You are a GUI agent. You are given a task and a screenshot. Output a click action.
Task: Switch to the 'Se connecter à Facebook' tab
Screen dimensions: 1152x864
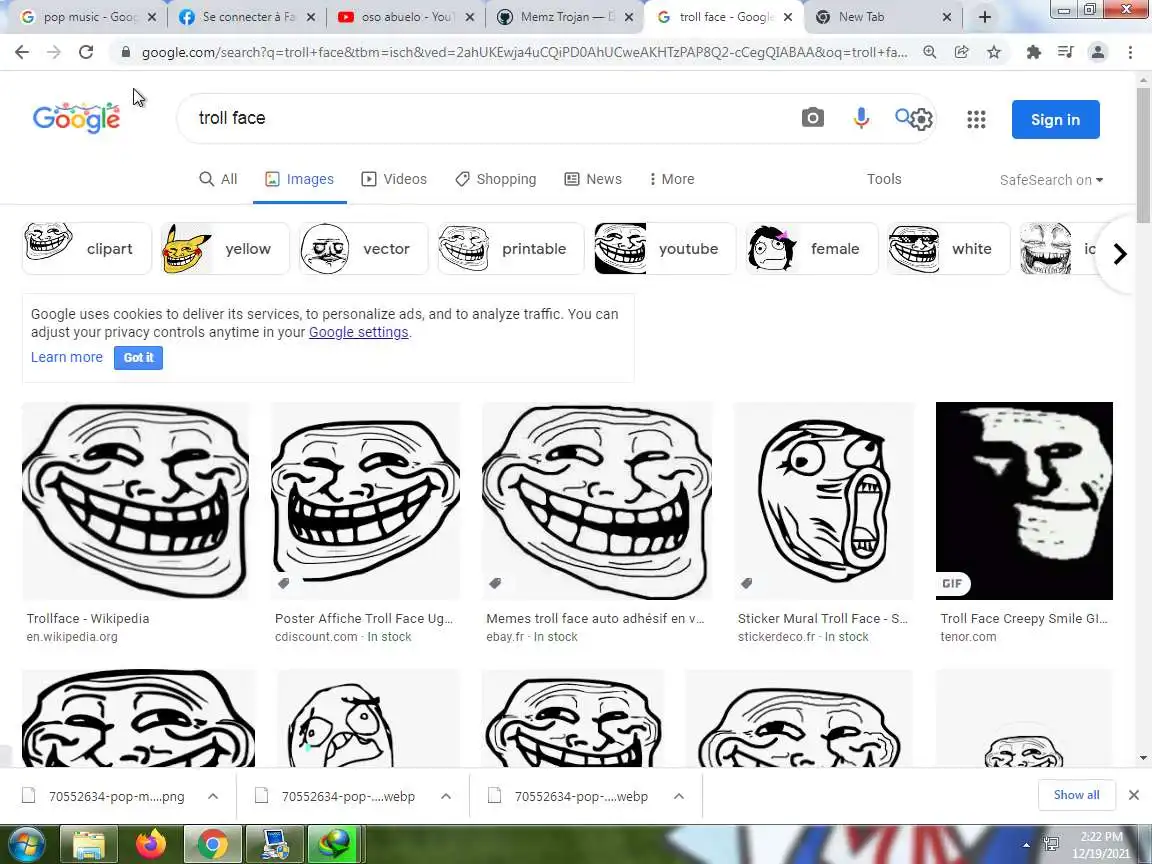click(248, 17)
